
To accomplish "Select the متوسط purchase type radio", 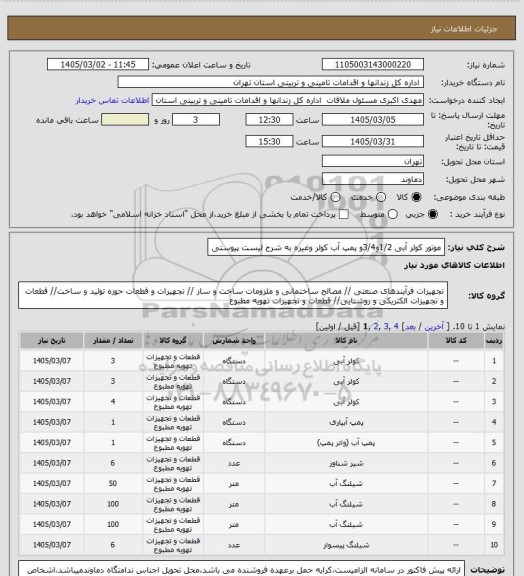I will (393, 214).
